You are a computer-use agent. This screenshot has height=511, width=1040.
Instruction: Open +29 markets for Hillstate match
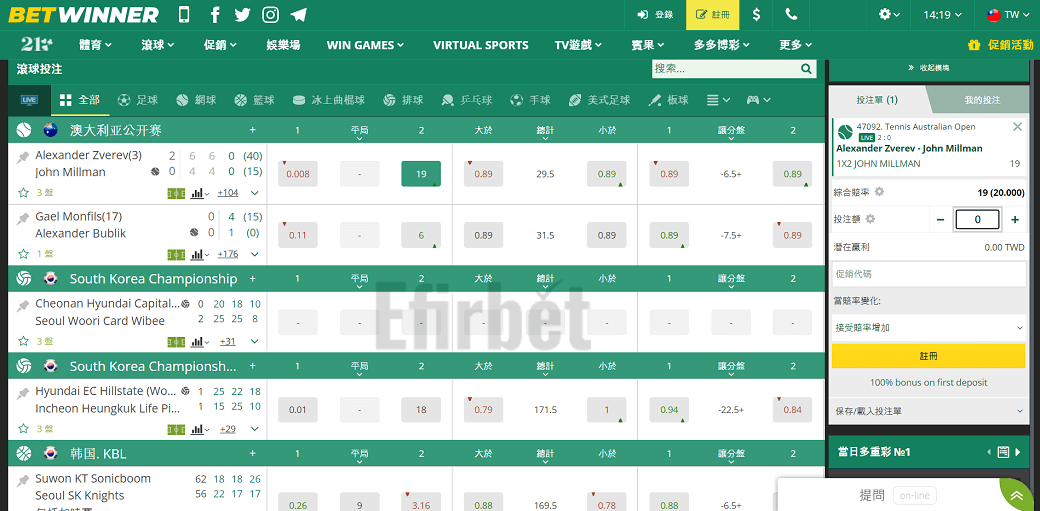pyautogui.click(x=228, y=429)
